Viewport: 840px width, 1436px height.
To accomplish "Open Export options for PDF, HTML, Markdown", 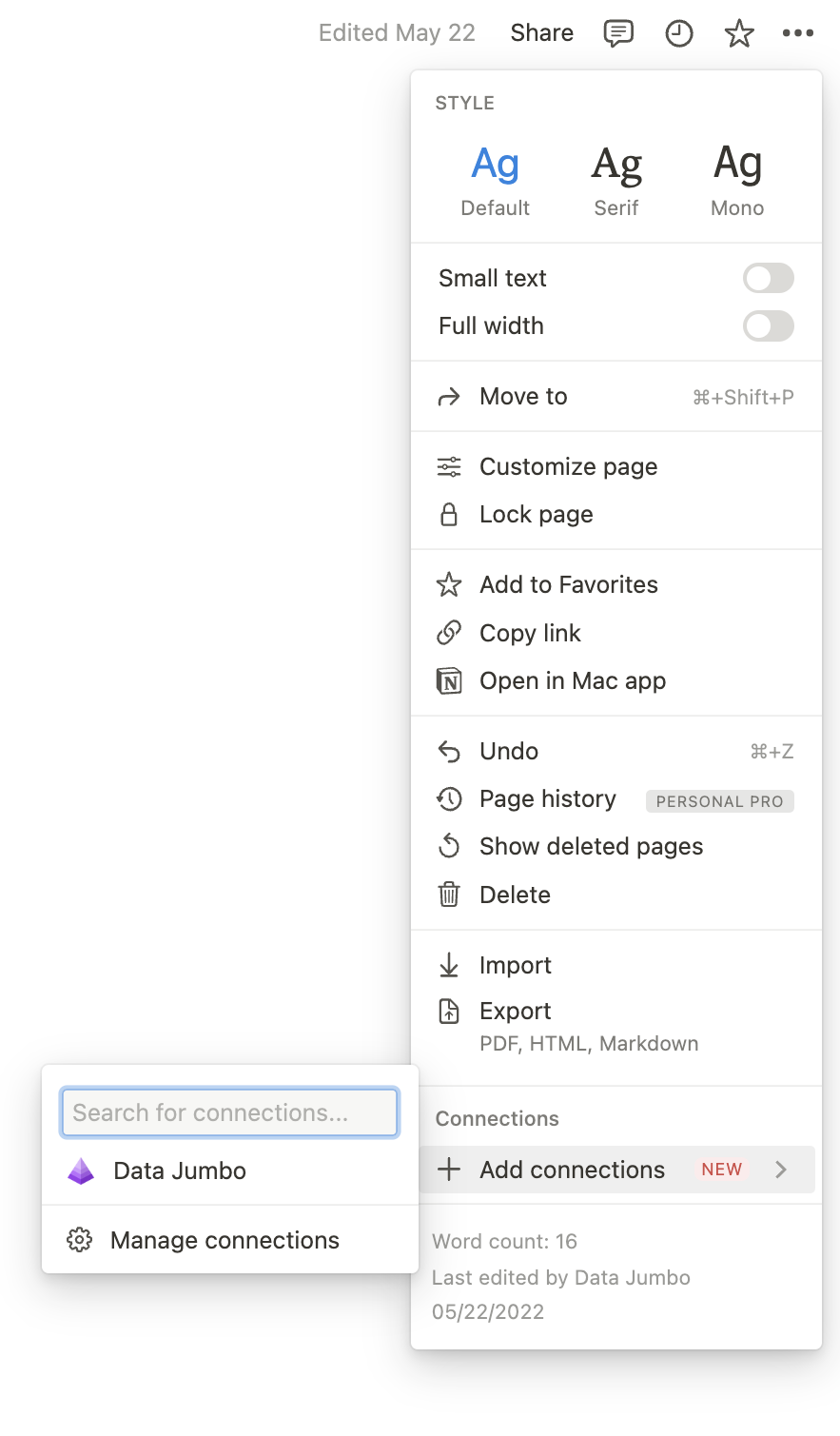I will coord(516,1012).
